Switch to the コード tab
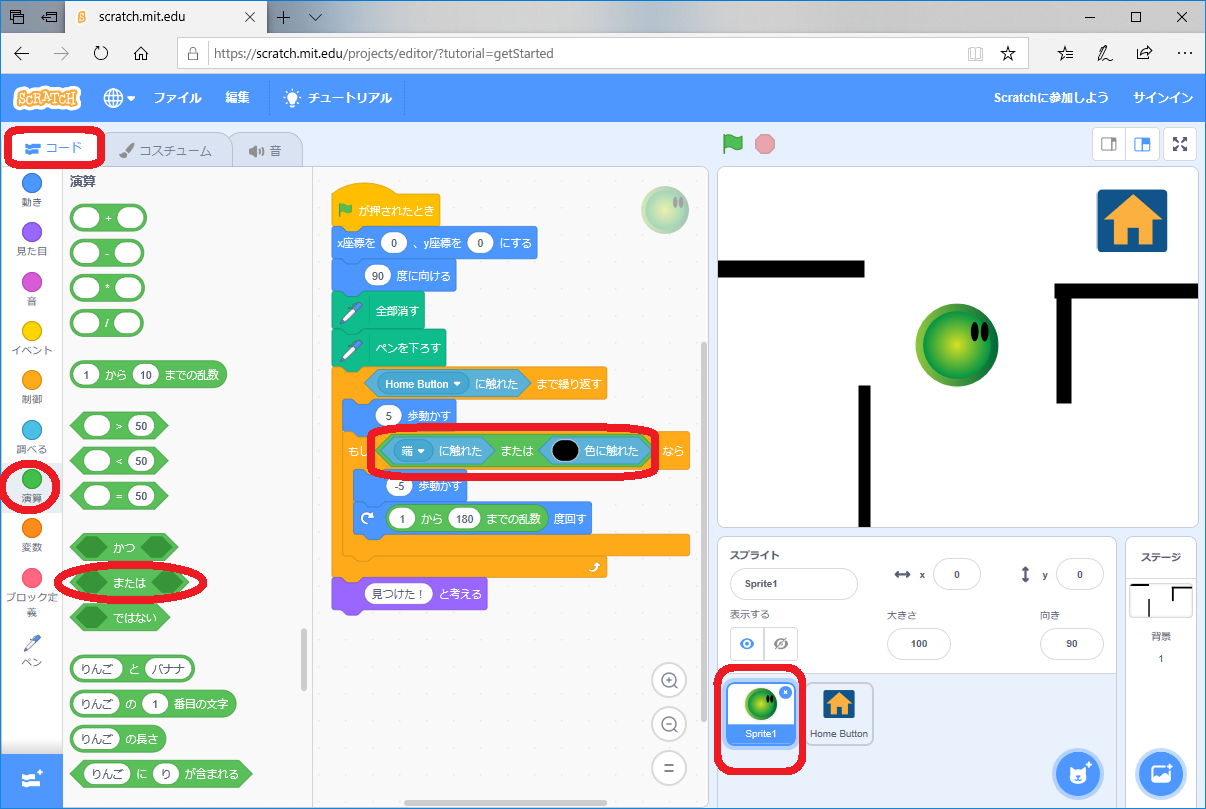1206x809 pixels. (x=54, y=148)
